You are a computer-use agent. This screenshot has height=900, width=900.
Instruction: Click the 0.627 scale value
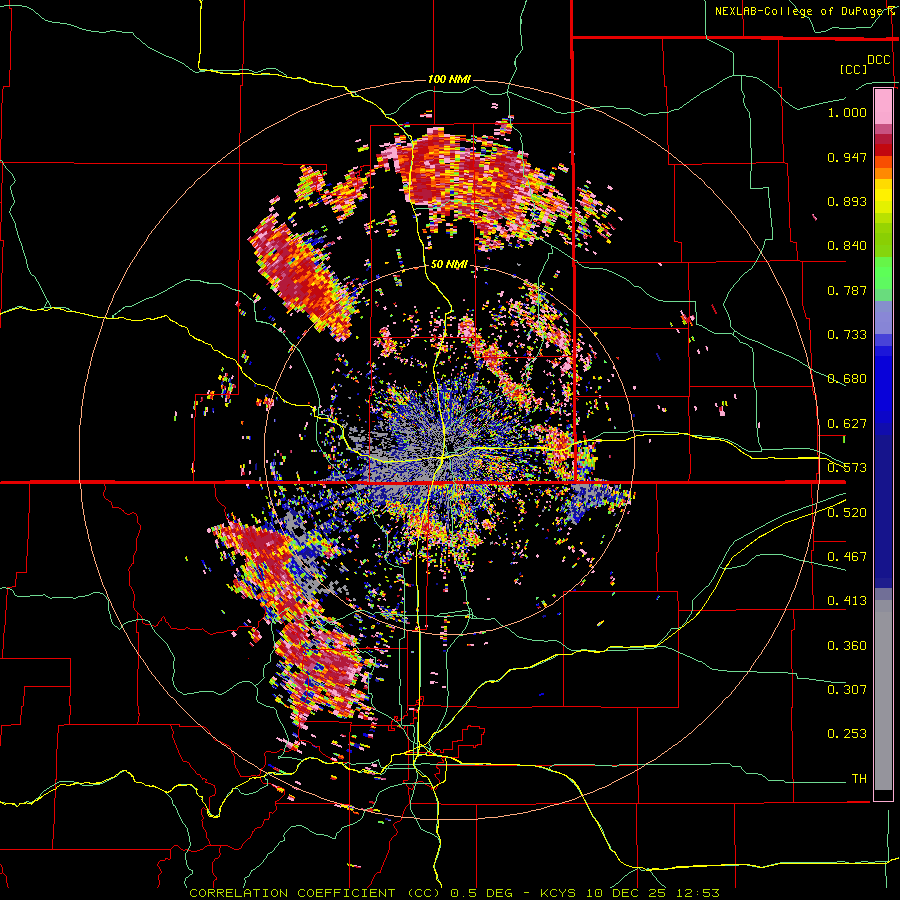pyautogui.click(x=847, y=424)
